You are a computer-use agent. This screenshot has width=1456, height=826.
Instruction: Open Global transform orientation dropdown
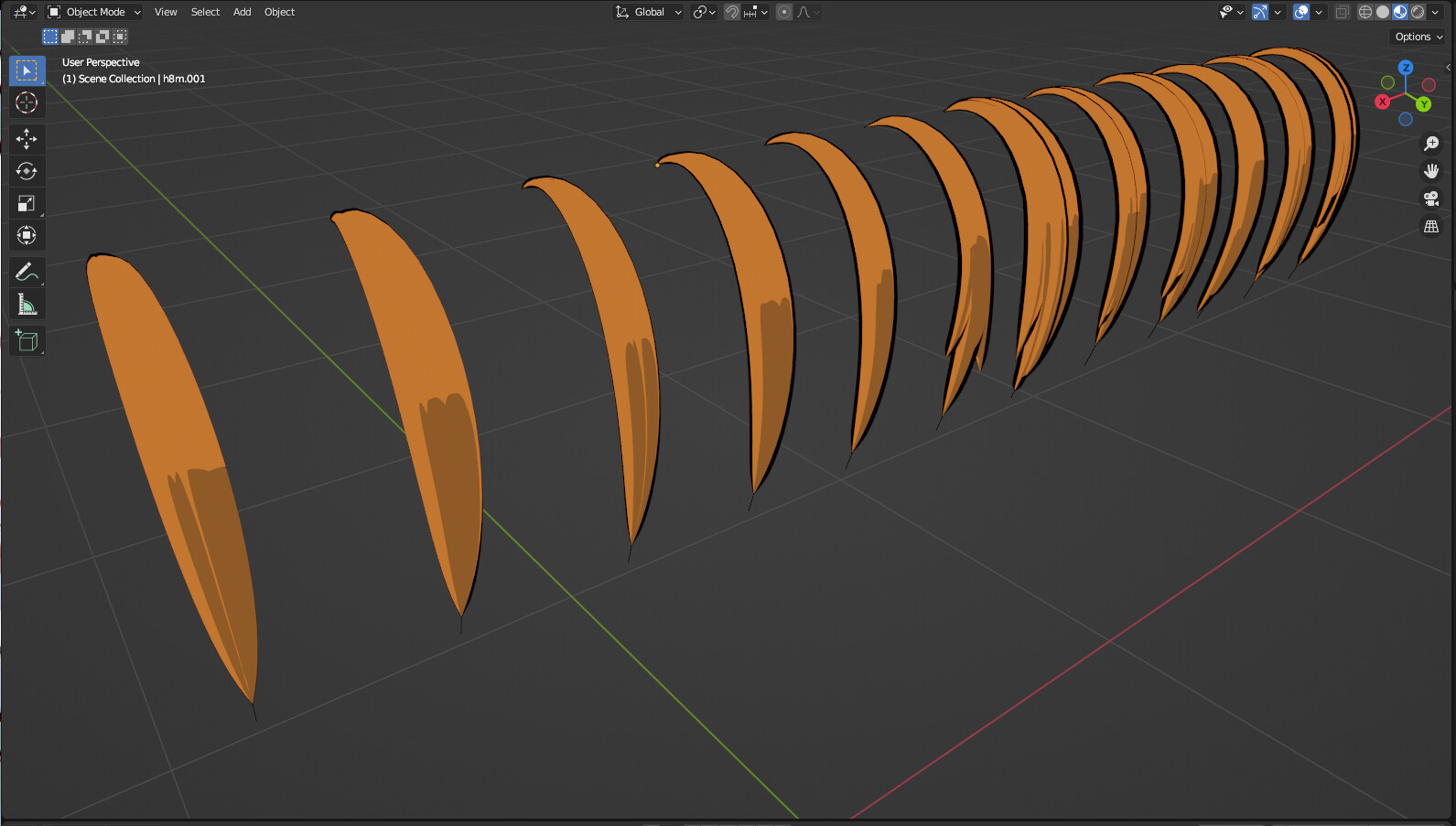pos(649,12)
